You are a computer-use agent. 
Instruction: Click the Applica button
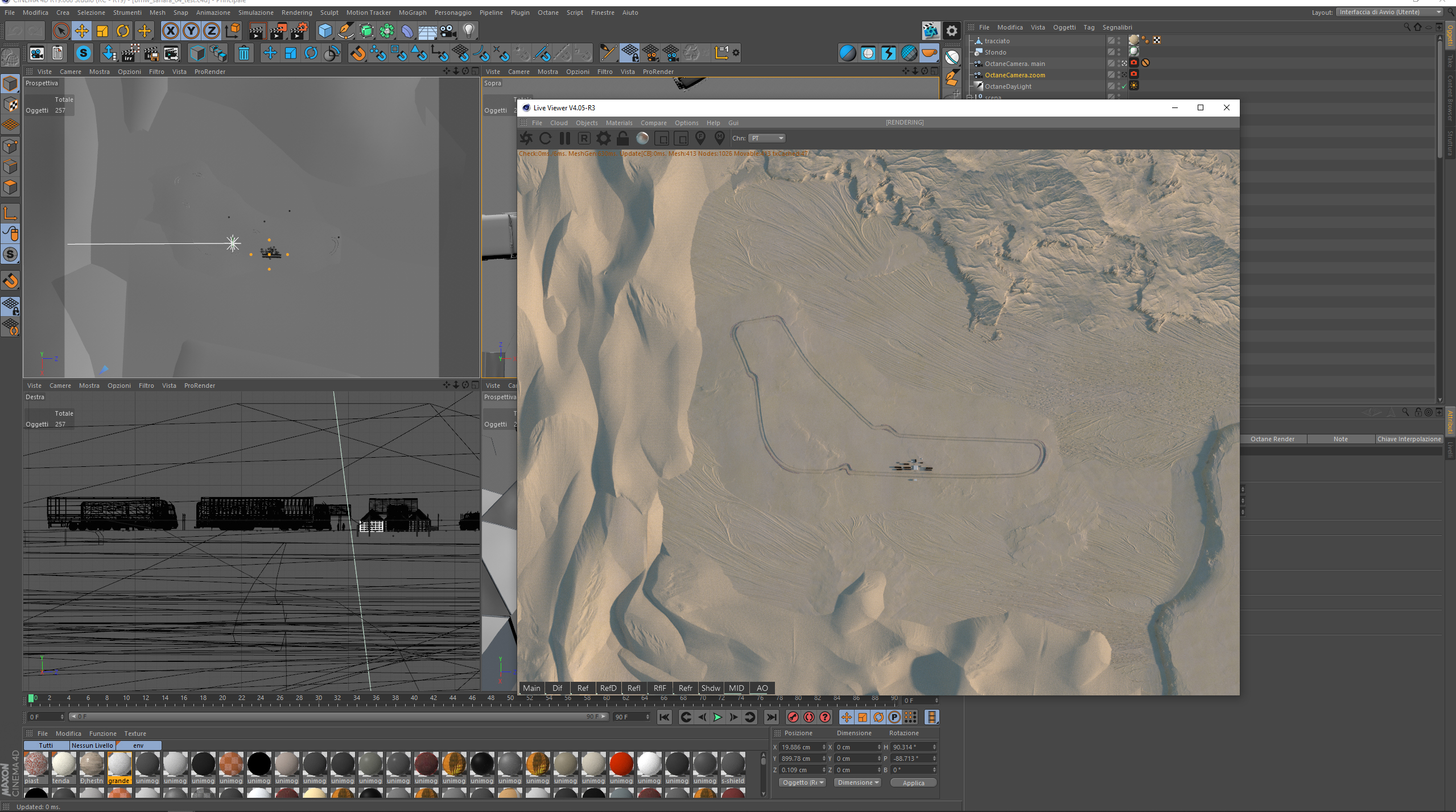click(913, 783)
